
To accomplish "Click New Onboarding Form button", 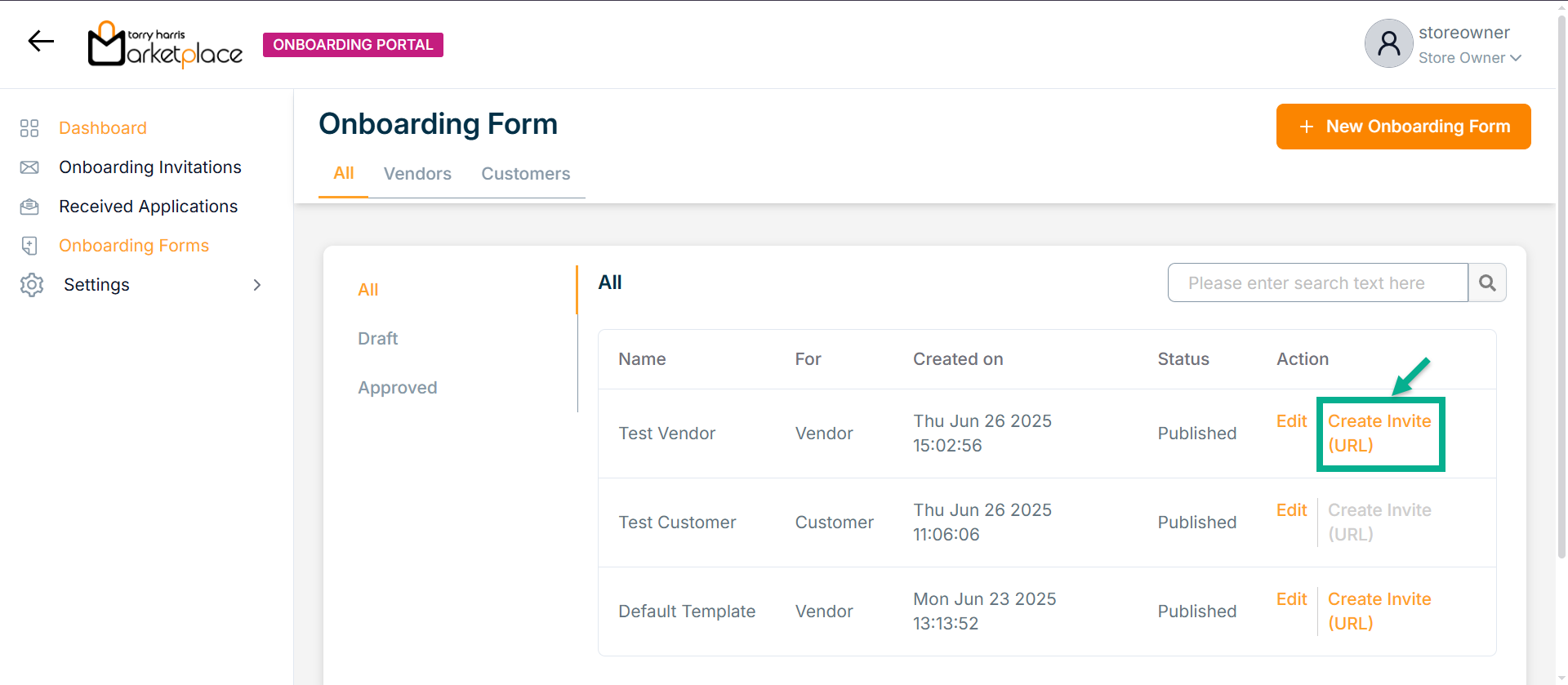I will click(1403, 127).
